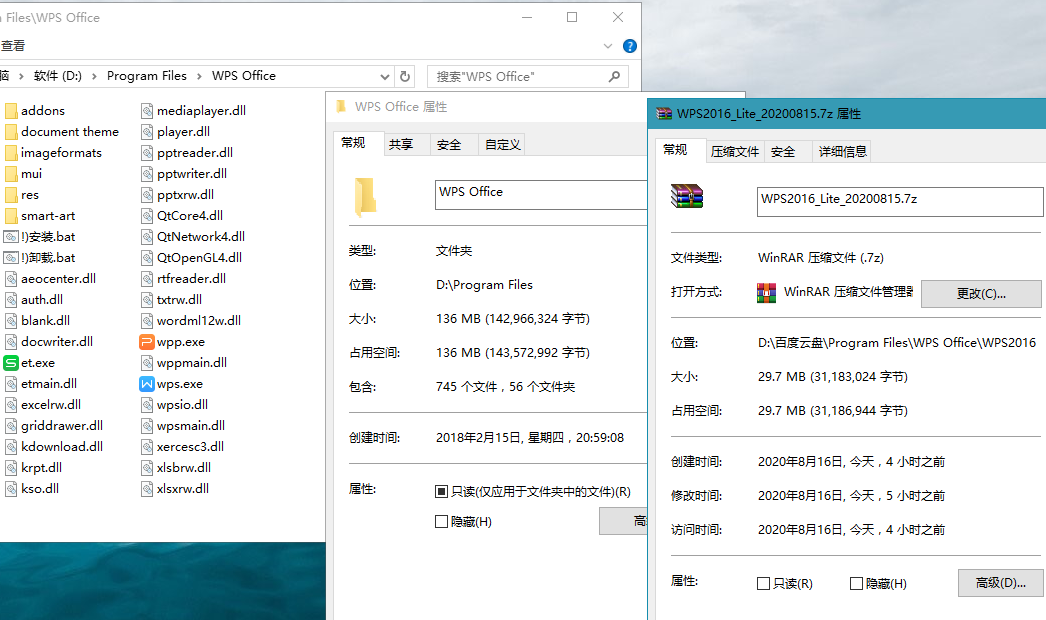Select the wpp.exe application icon
Screen dimensions: 1046x620
pos(147,342)
